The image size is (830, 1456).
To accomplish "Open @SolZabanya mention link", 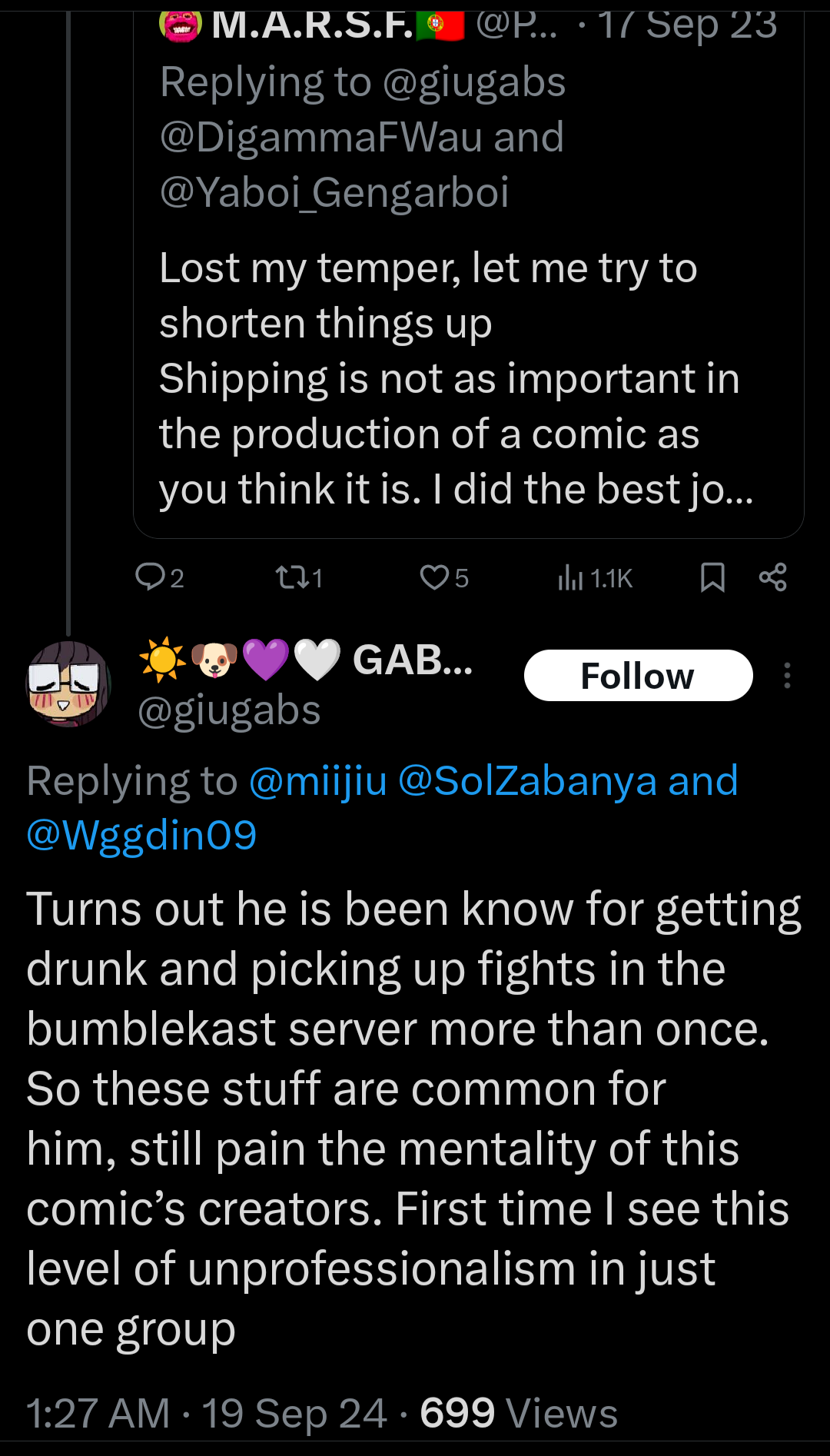I will (529, 781).
